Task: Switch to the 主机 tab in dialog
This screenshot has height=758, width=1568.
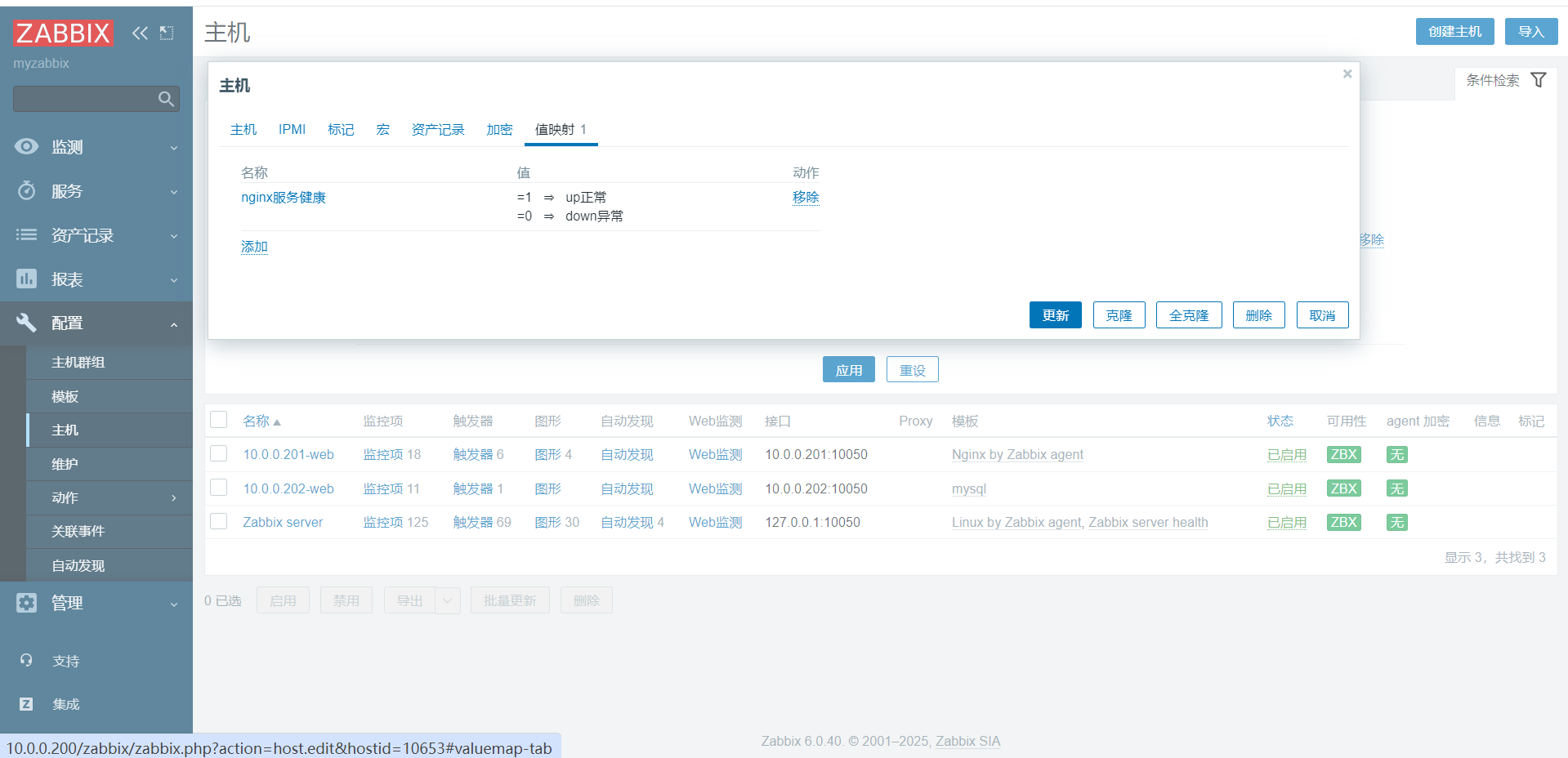Action: point(243,130)
